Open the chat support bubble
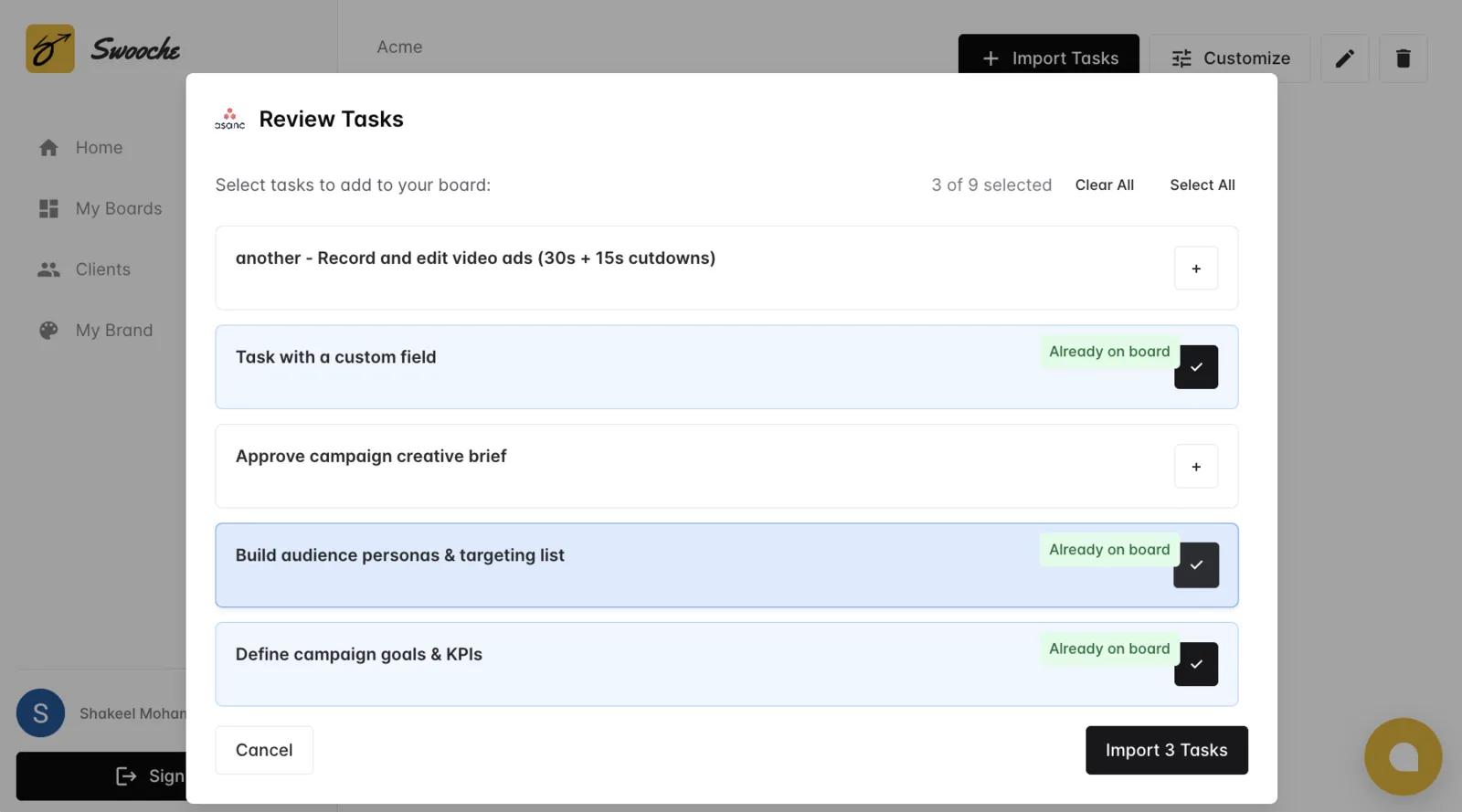Image resolution: width=1462 pixels, height=812 pixels. (1403, 756)
